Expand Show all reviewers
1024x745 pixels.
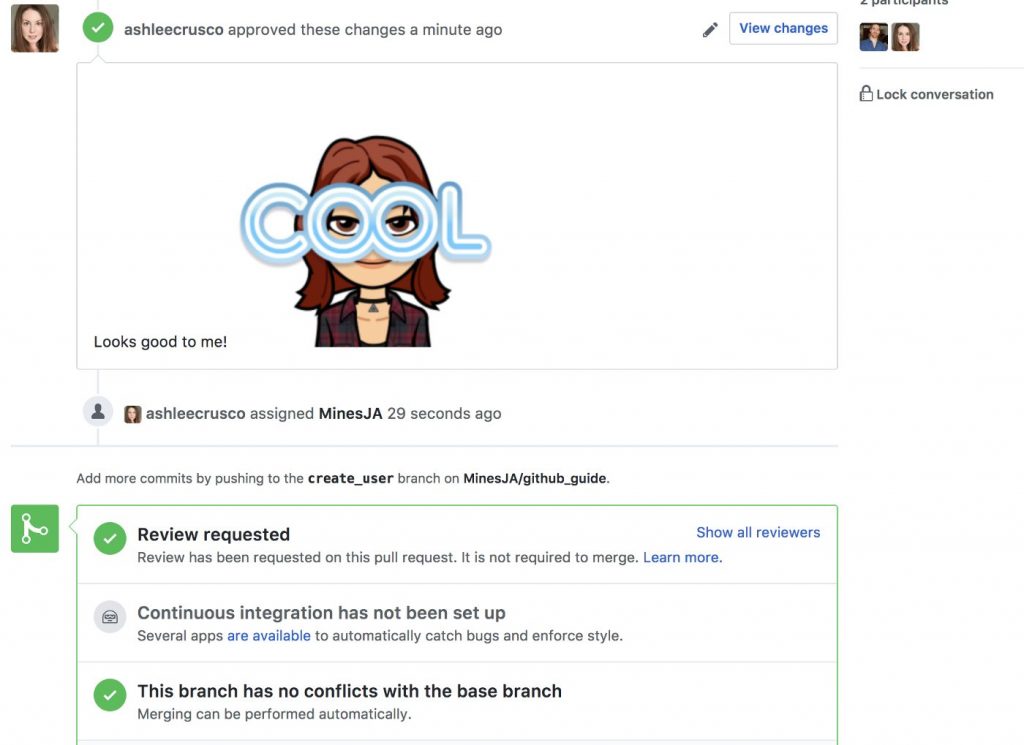pos(758,532)
